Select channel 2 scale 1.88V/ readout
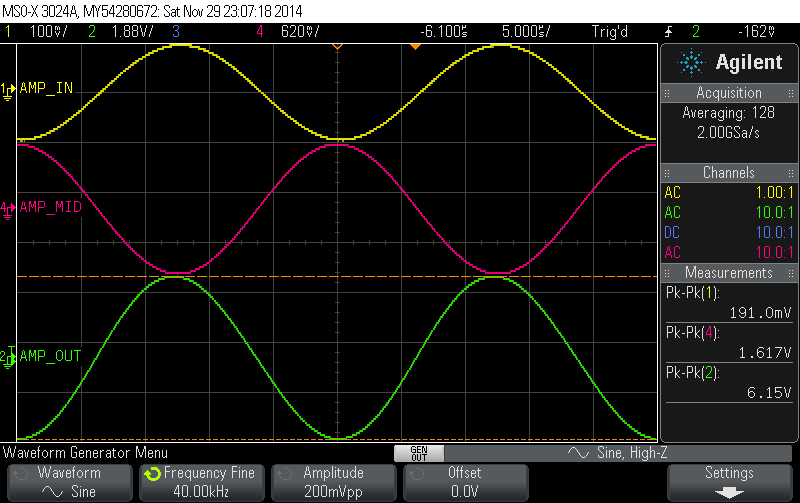 (132, 32)
